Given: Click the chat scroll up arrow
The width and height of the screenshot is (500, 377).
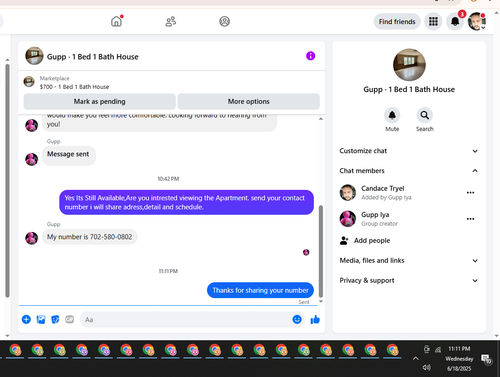Looking at the screenshot, I should [x=321, y=119].
